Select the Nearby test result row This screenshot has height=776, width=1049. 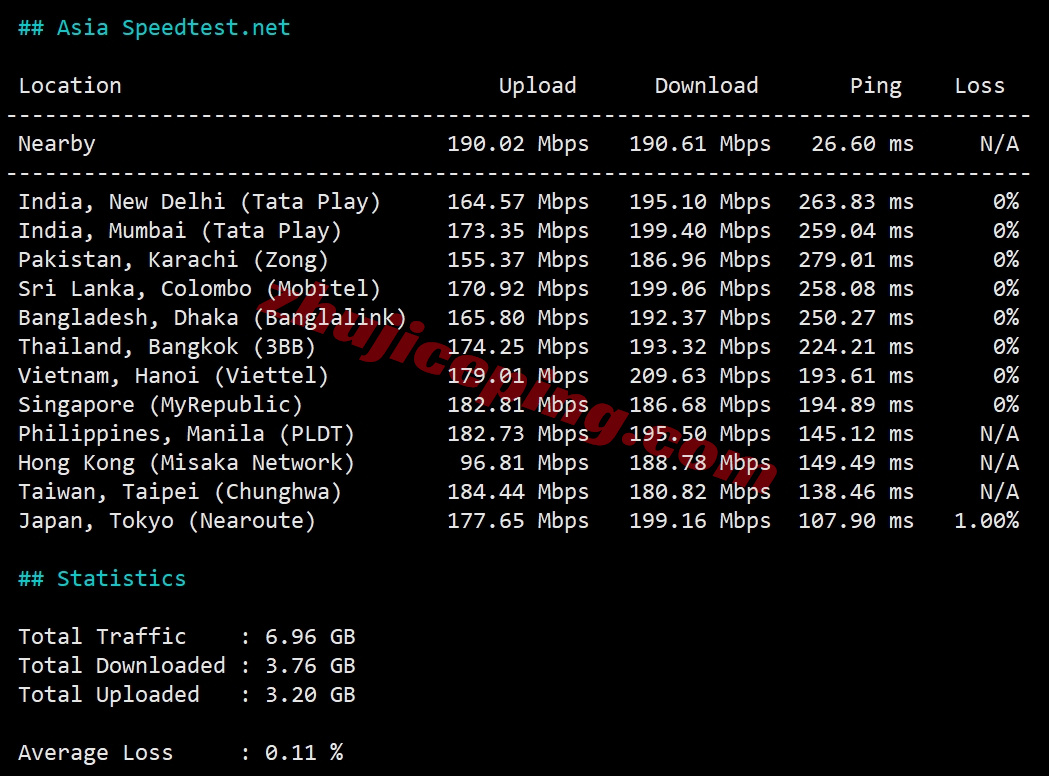coord(56,144)
